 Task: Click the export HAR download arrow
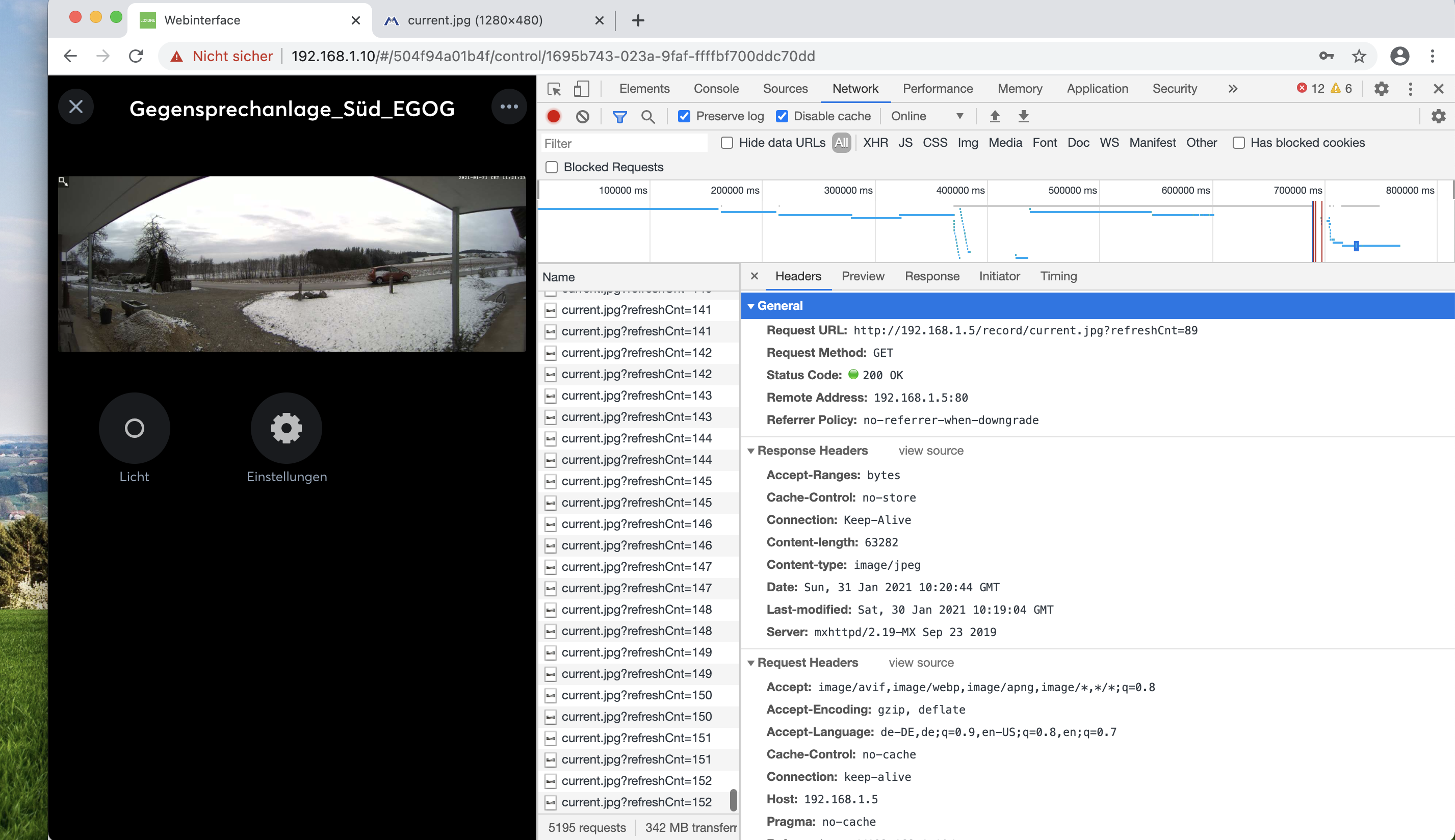click(1023, 117)
